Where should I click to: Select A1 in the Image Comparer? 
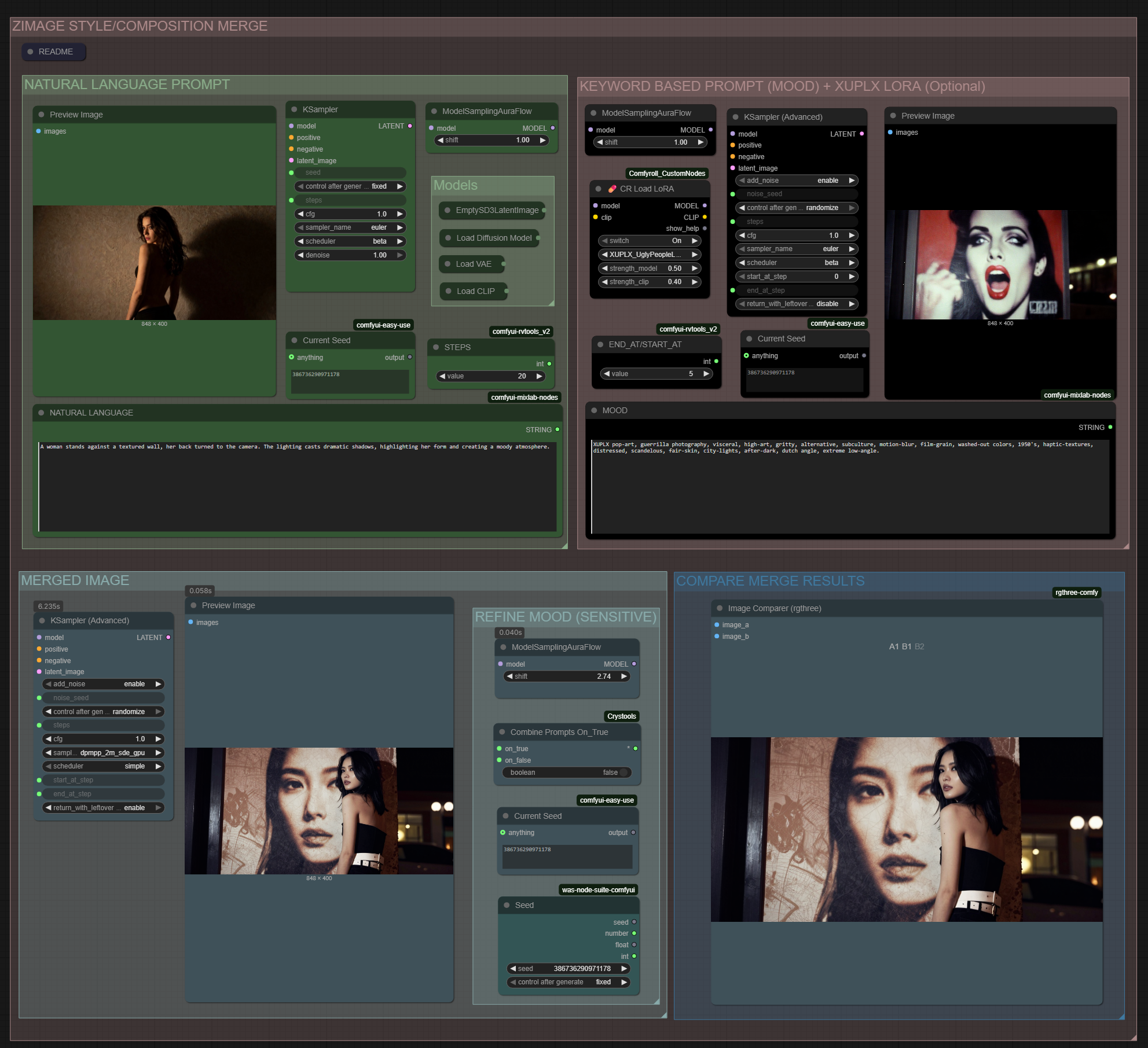point(894,646)
